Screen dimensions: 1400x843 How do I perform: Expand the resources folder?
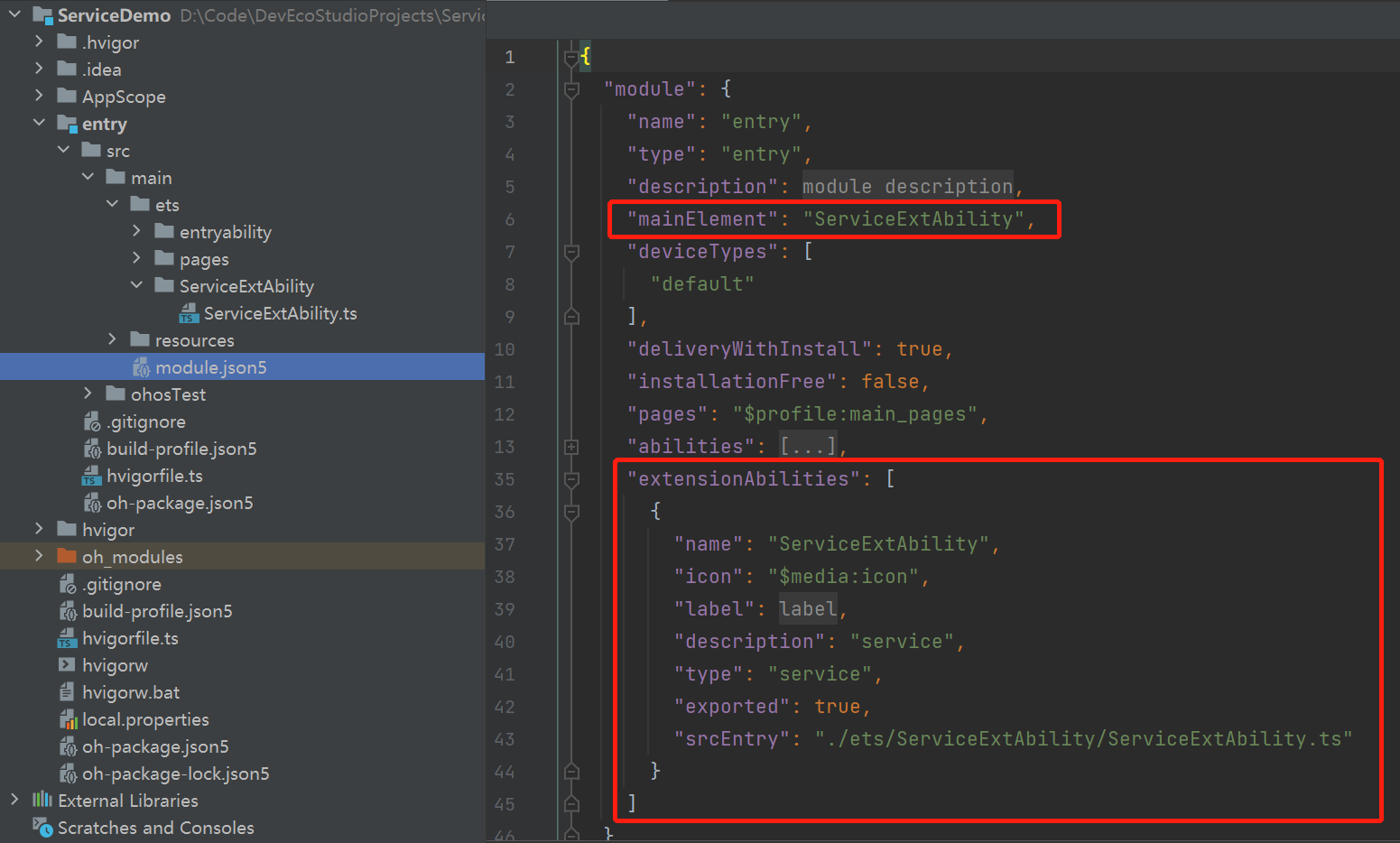pyautogui.click(x=112, y=339)
